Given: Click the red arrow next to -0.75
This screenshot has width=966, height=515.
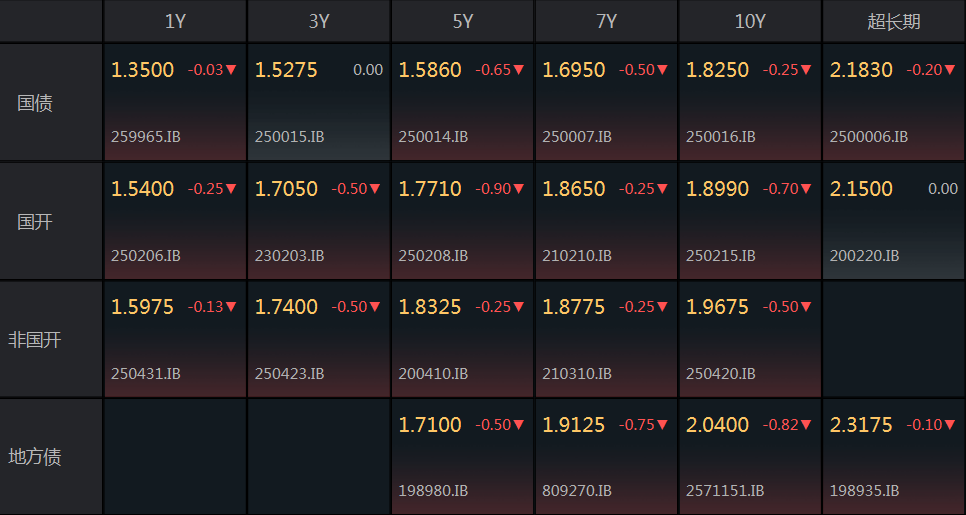Looking at the screenshot, I should (663, 425).
